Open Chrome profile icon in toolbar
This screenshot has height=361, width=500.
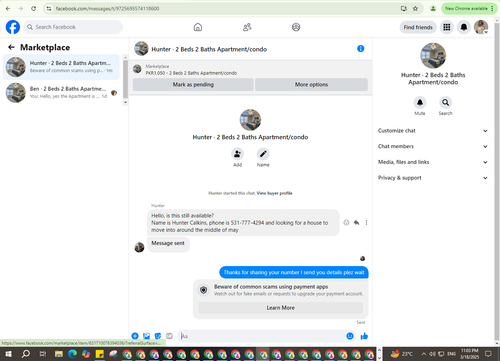pyautogui.click(x=433, y=8)
